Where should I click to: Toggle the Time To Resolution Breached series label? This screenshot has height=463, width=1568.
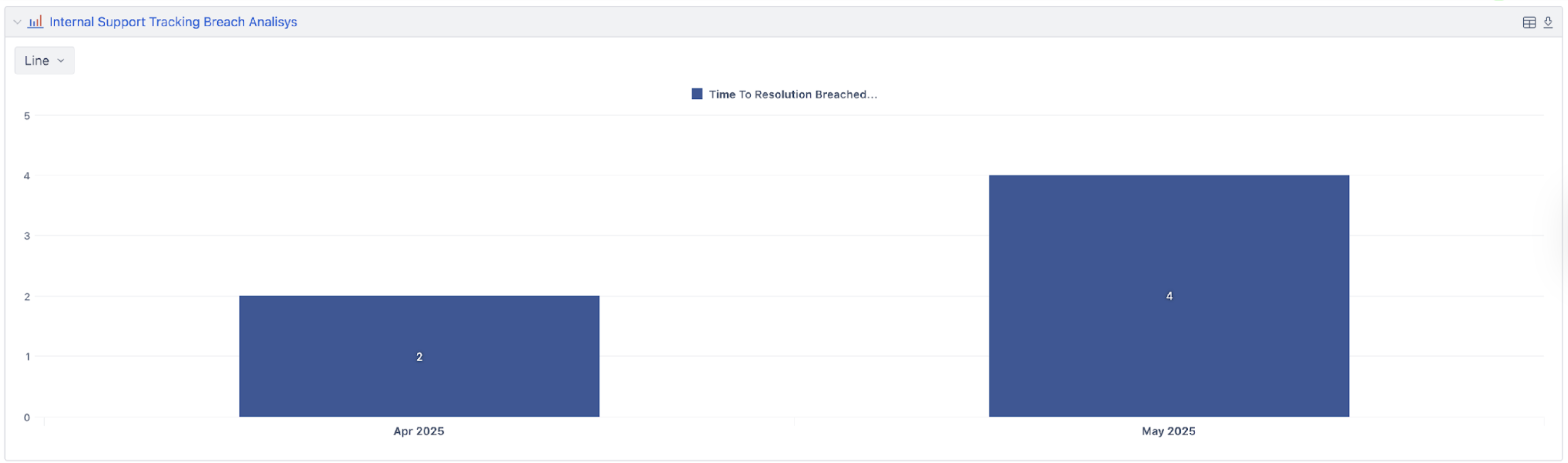click(x=792, y=94)
